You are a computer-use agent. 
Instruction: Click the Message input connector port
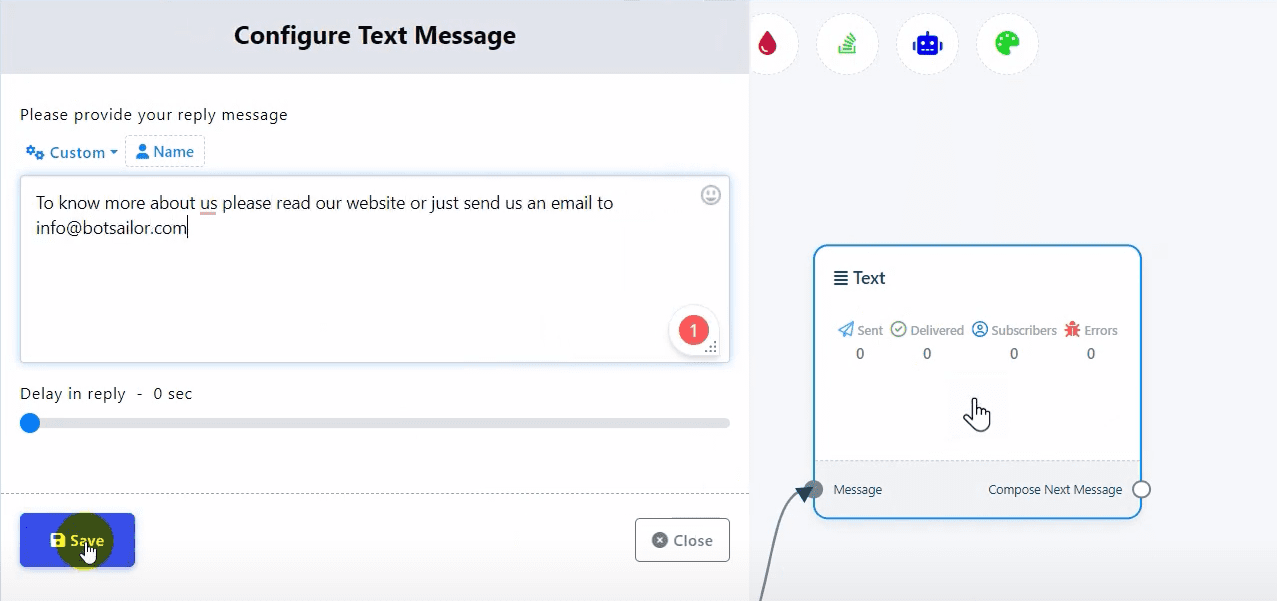click(x=815, y=489)
